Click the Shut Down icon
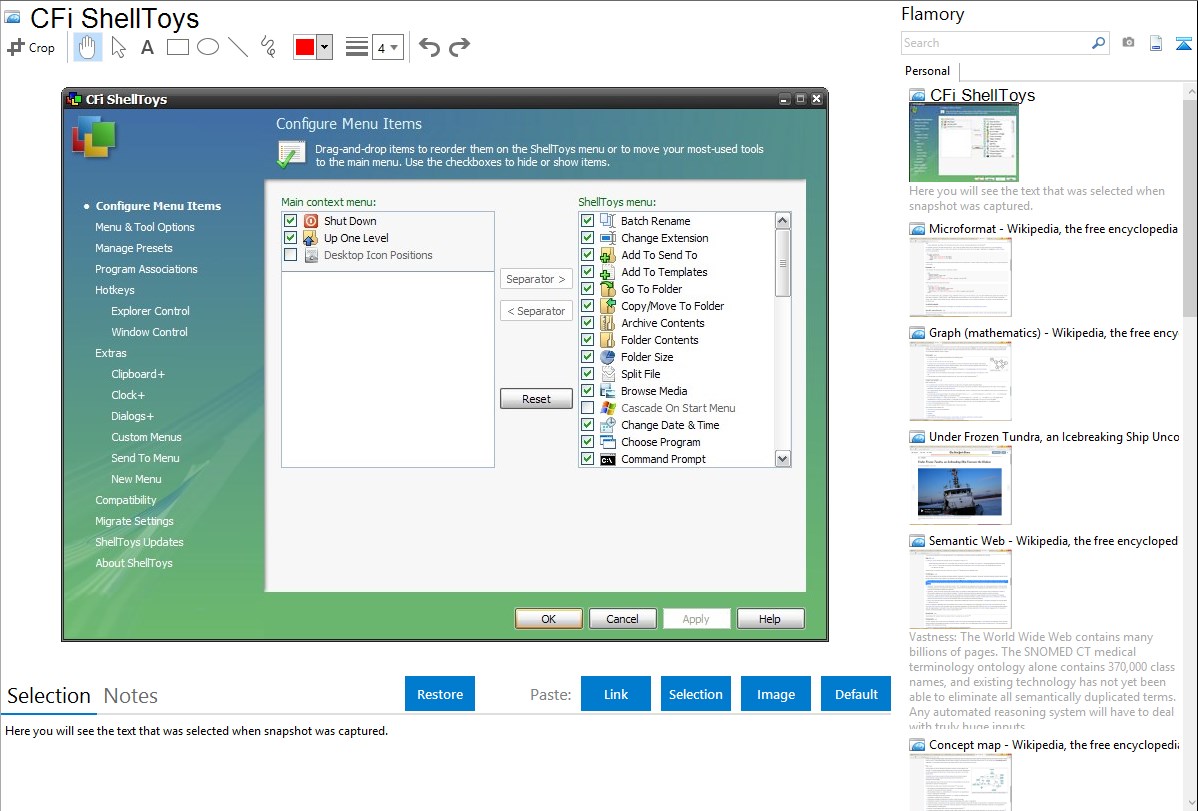Image resolution: width=1198 pixels, height=811 pixels. pos(311,221)
